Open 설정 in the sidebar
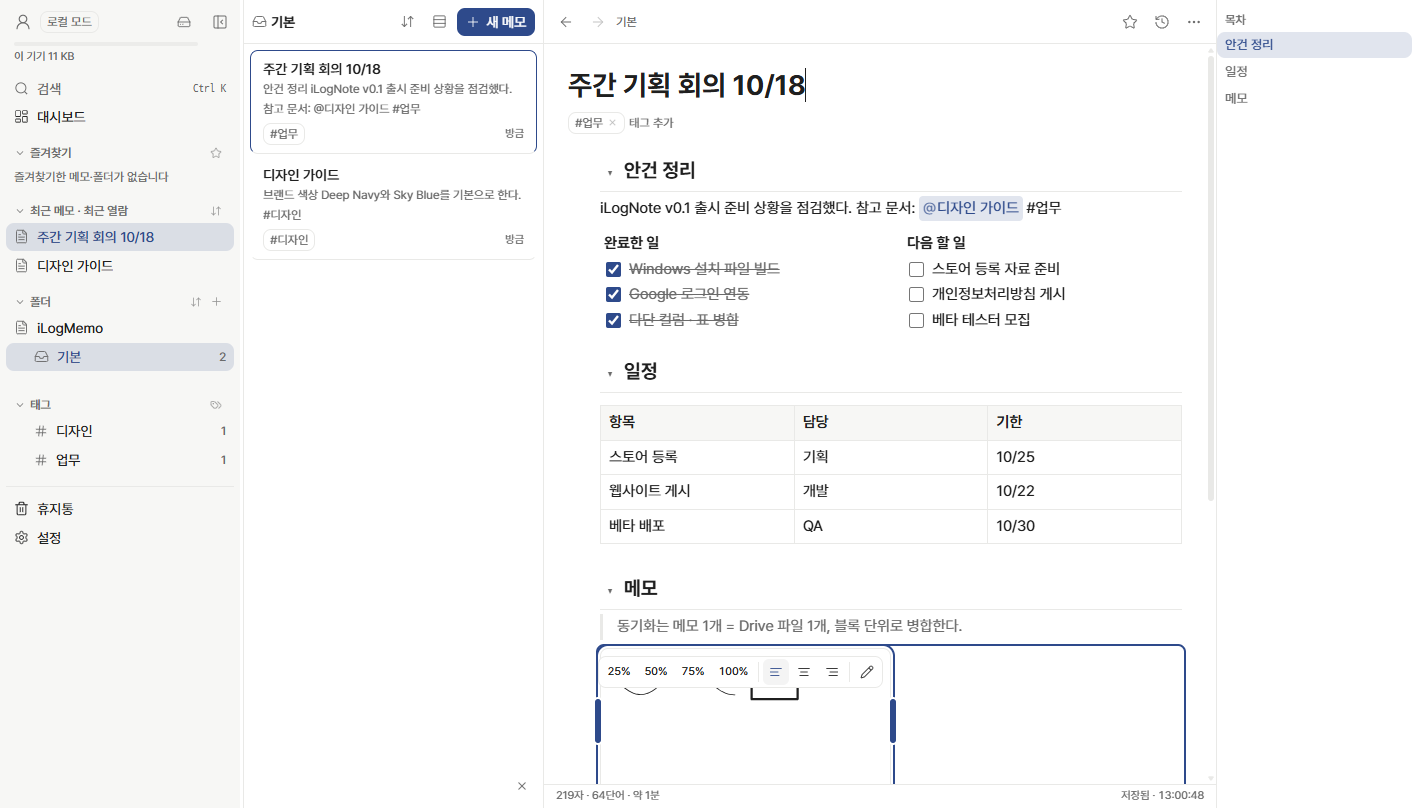 [x=120, y=538]
